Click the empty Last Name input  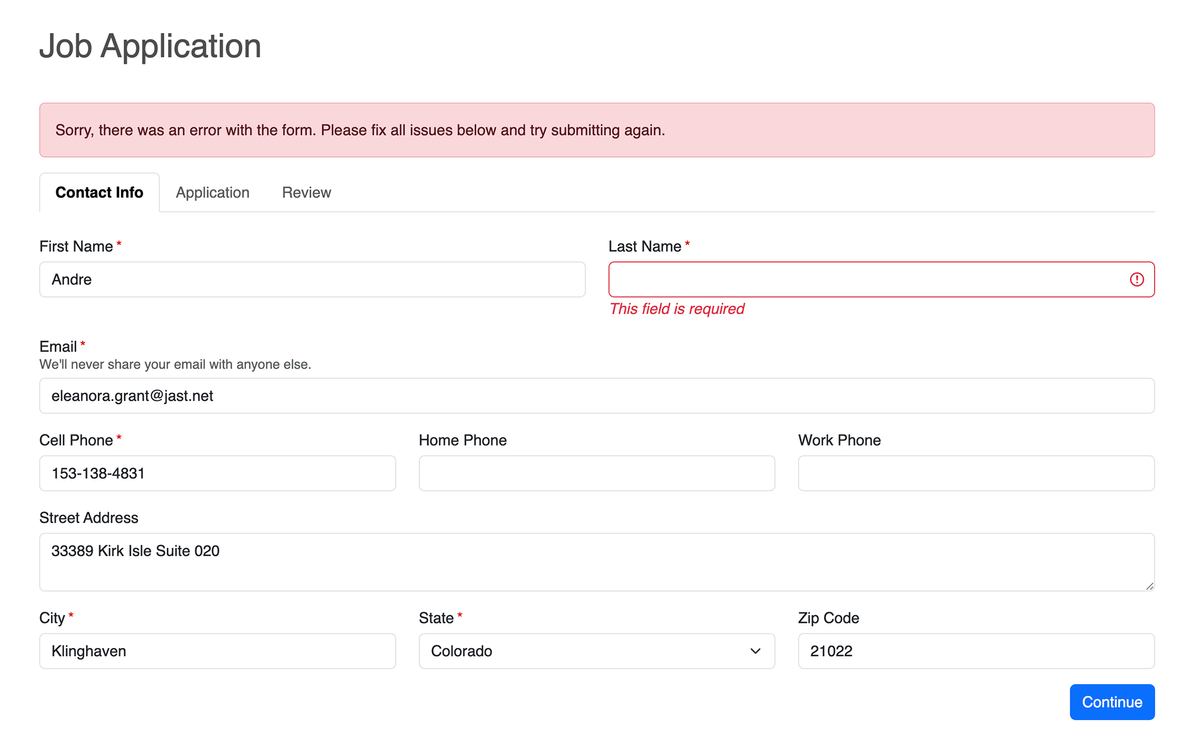[865, 280]
